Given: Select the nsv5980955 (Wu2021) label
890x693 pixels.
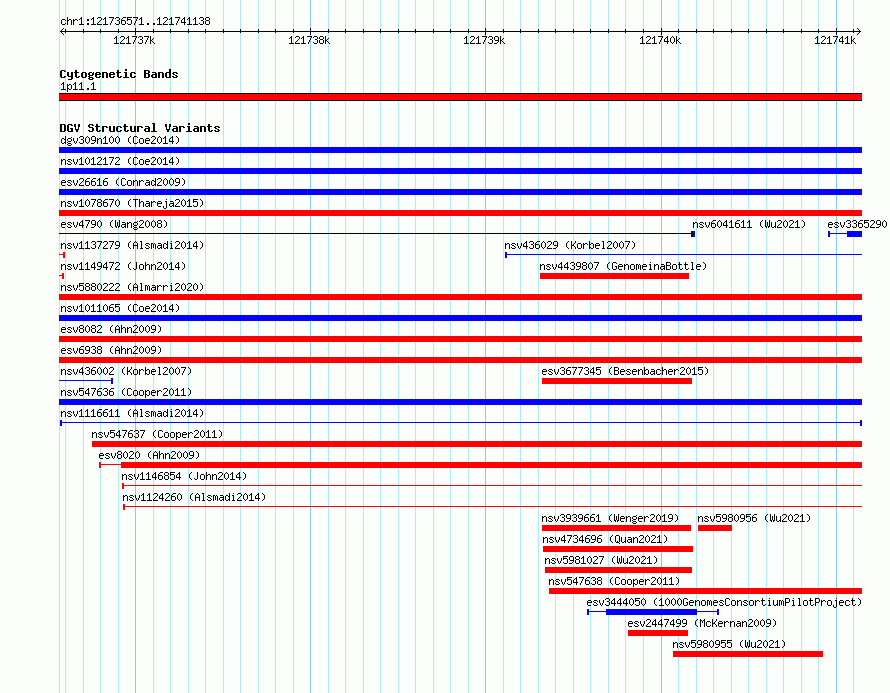Looking at the screenshot, I should [729, 644].
